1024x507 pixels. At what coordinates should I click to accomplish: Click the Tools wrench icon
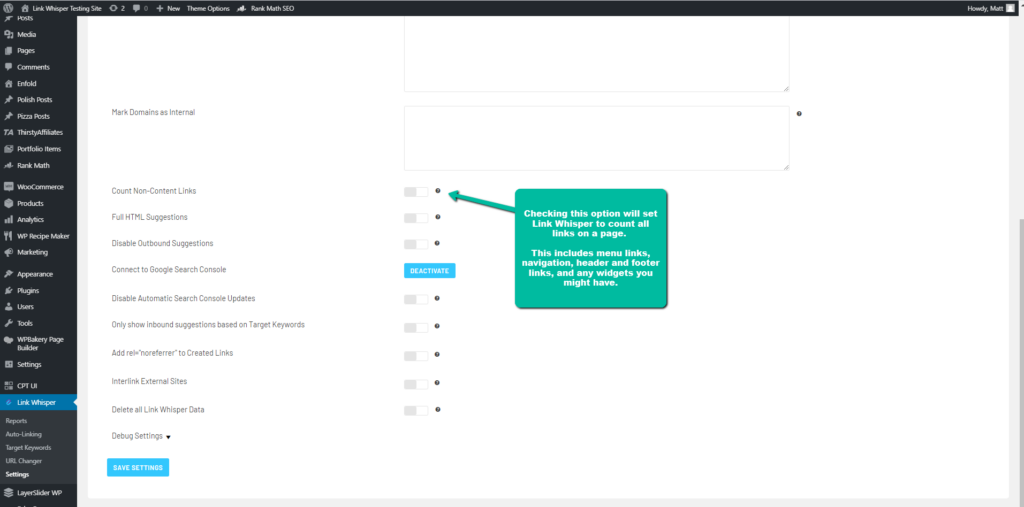click(8, 323)
